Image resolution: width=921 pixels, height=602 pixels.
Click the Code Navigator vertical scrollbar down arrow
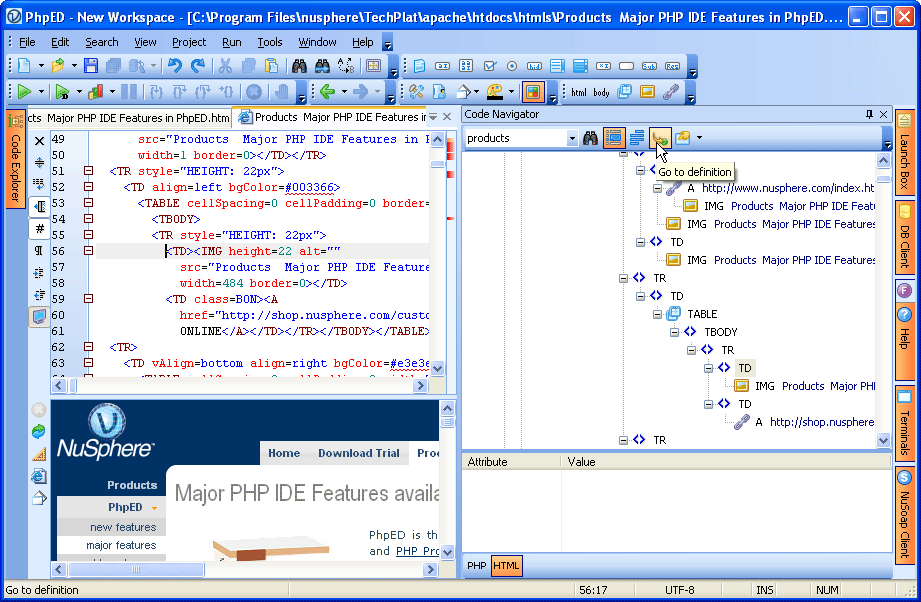click(883, 439)
